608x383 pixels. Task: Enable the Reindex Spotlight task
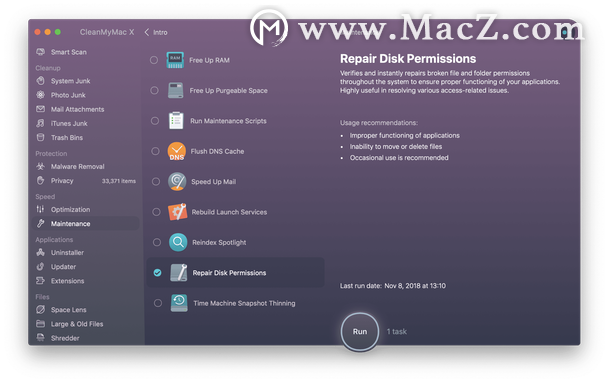157,242
